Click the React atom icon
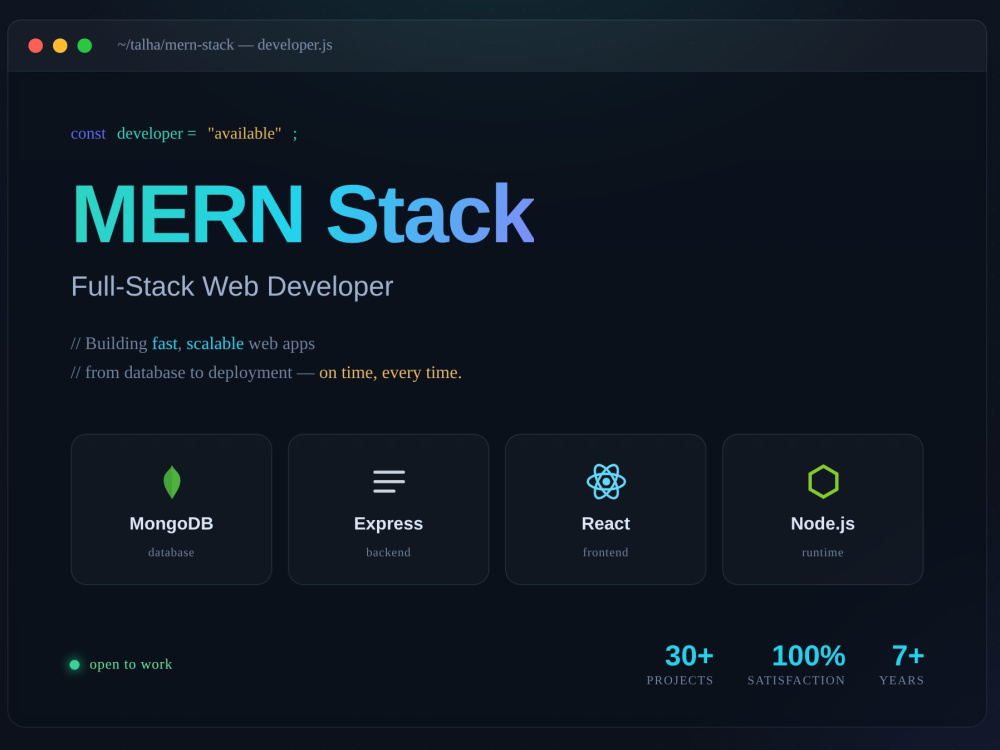This screenshot has height=750, width=1000. pyautogui.click(x=606, y=482)
